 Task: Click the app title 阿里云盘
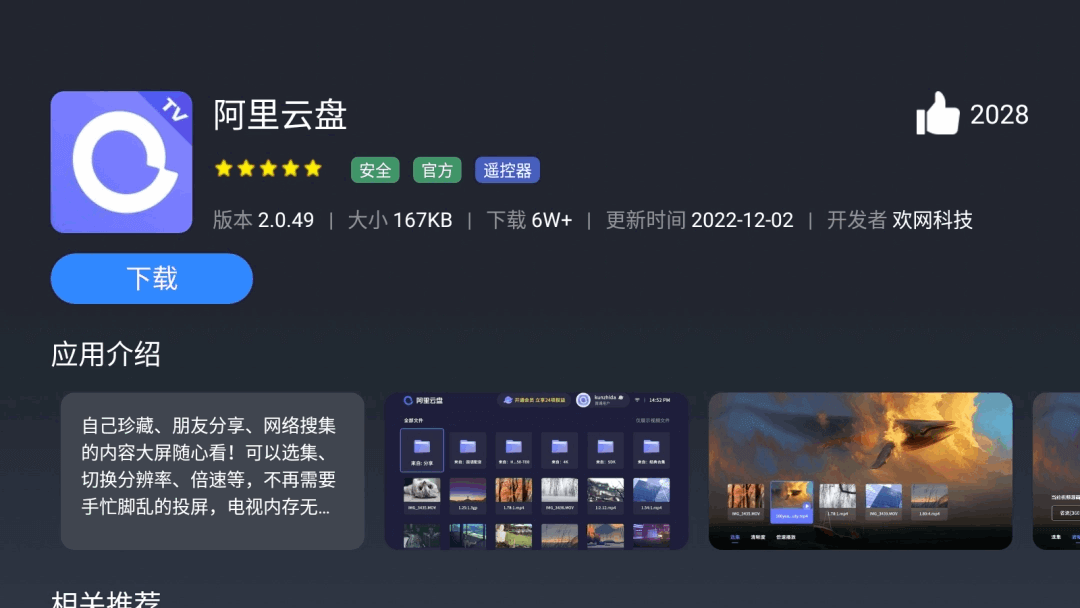click(x=280, y=114)
